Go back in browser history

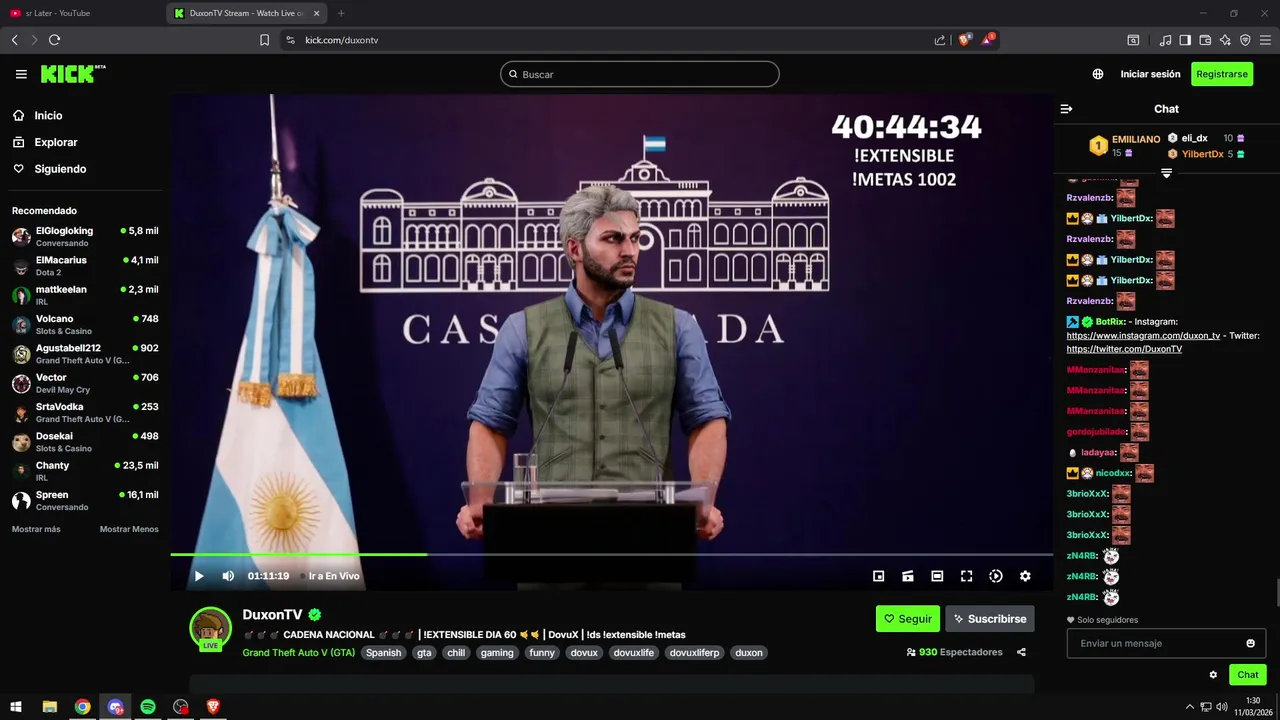click(x=15, y=40)
